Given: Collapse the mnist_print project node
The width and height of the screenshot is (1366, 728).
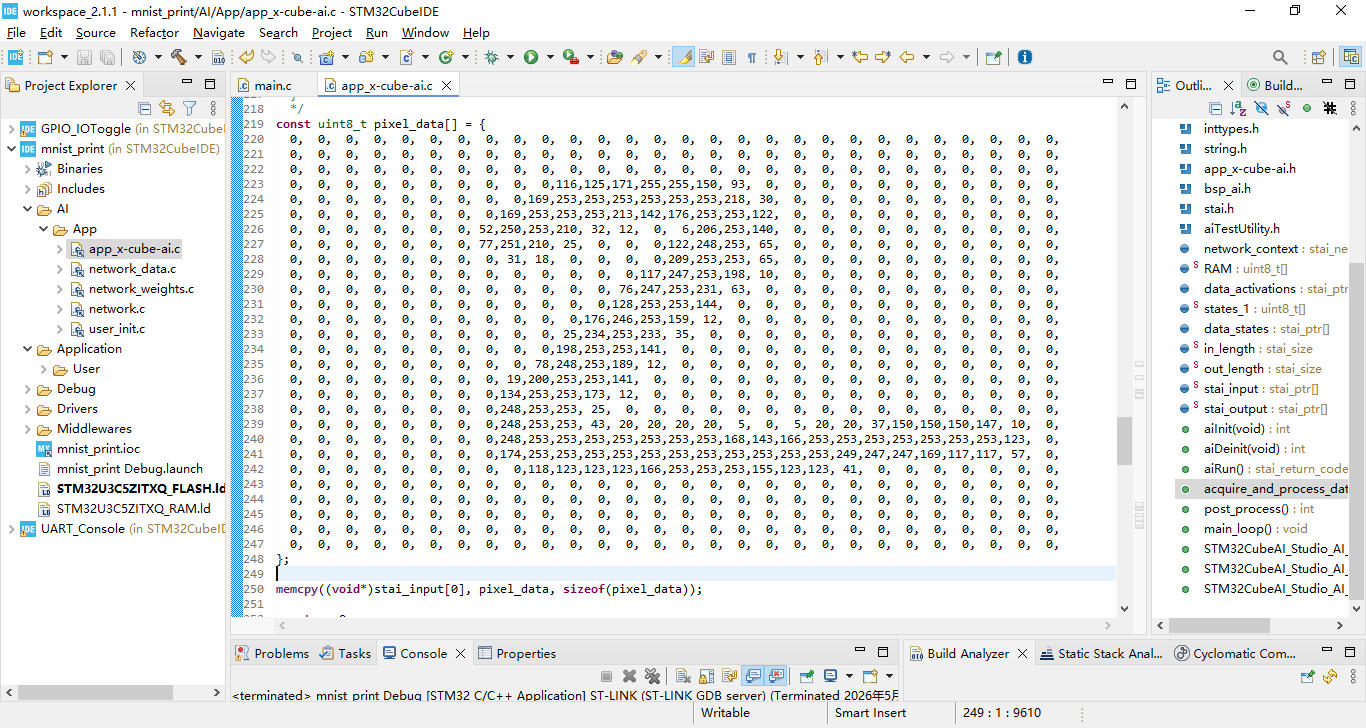Looking at the screenshot, I should click(x=11, y=148).
